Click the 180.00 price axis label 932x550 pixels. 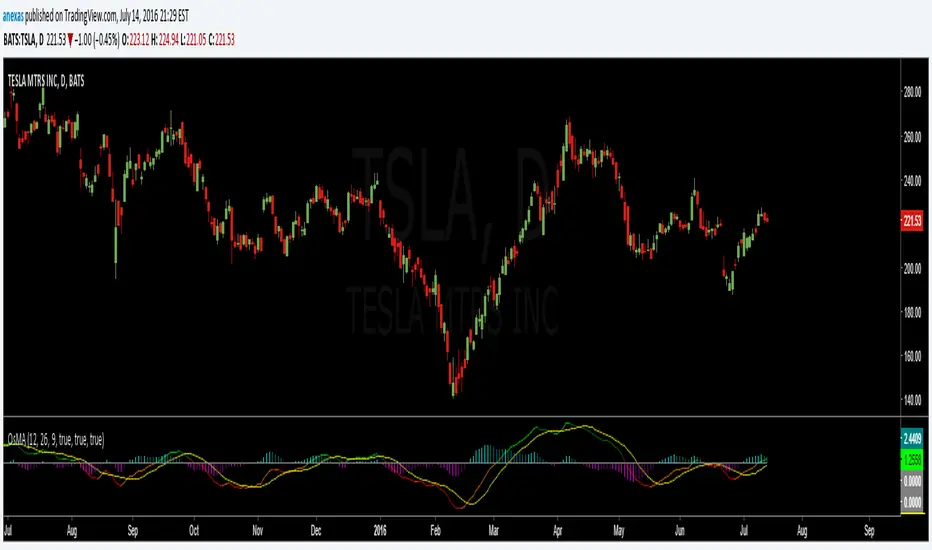coord(912,312)
